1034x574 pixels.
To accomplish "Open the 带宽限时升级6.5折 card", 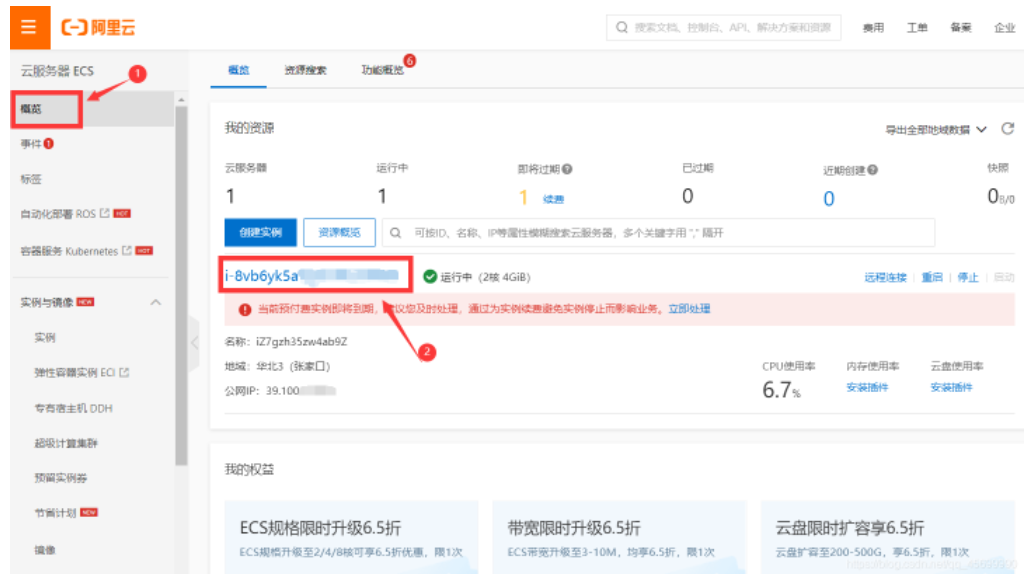I will pos(619,537).
